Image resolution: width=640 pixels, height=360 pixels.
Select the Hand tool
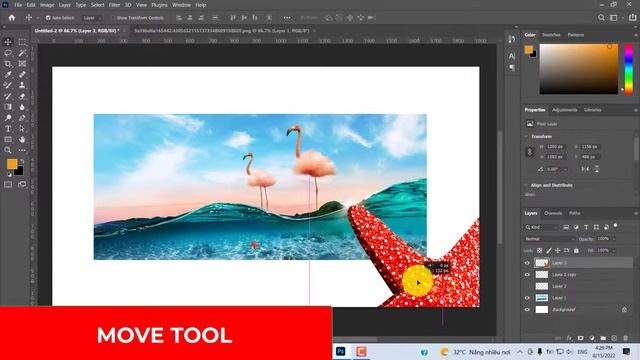coord(22,140)
